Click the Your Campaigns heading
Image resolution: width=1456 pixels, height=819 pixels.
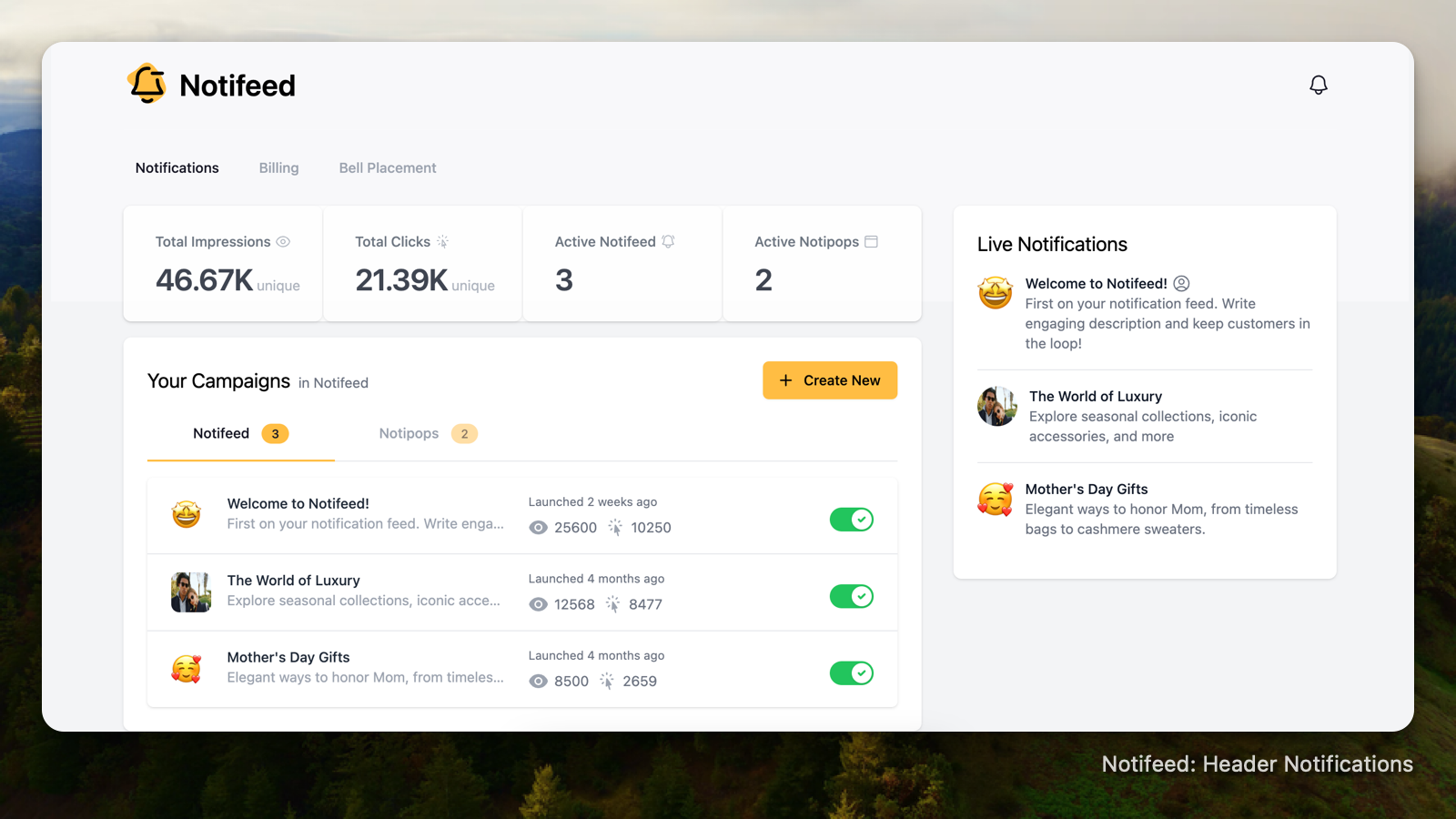(x=218, y=381)
